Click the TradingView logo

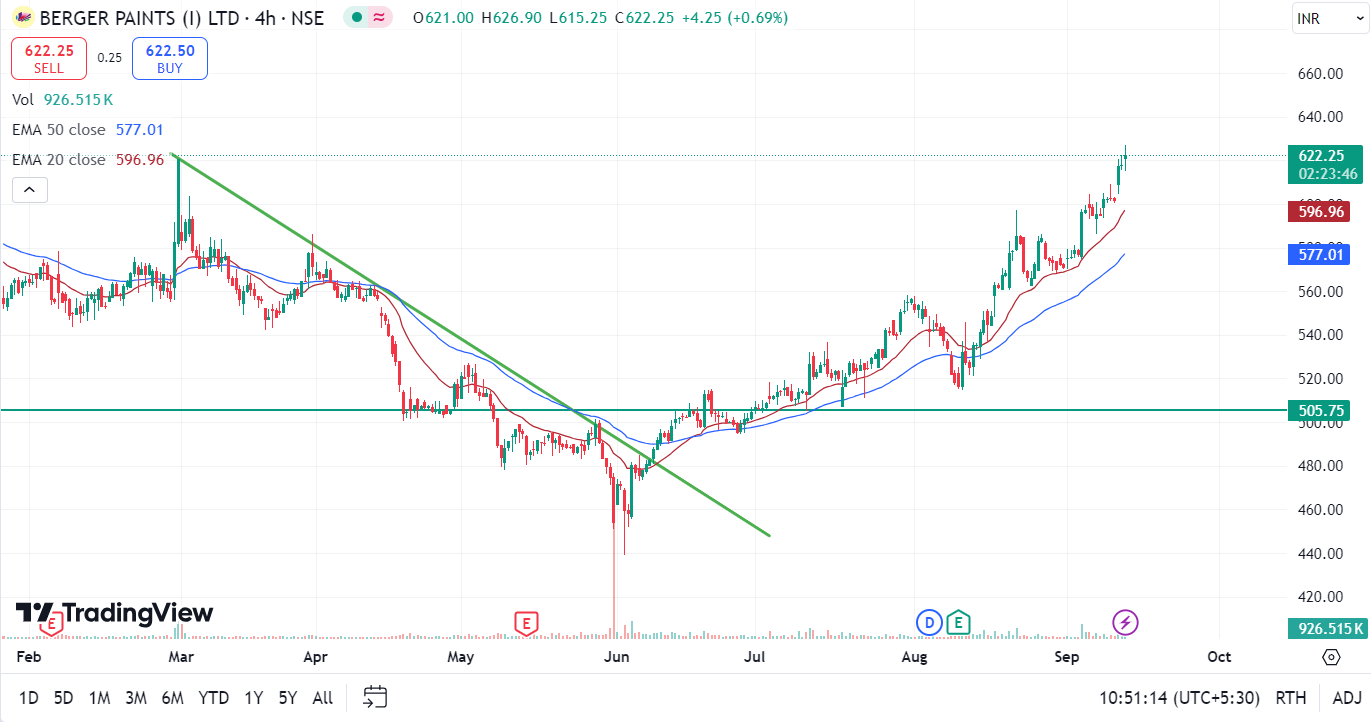(114, 613)
